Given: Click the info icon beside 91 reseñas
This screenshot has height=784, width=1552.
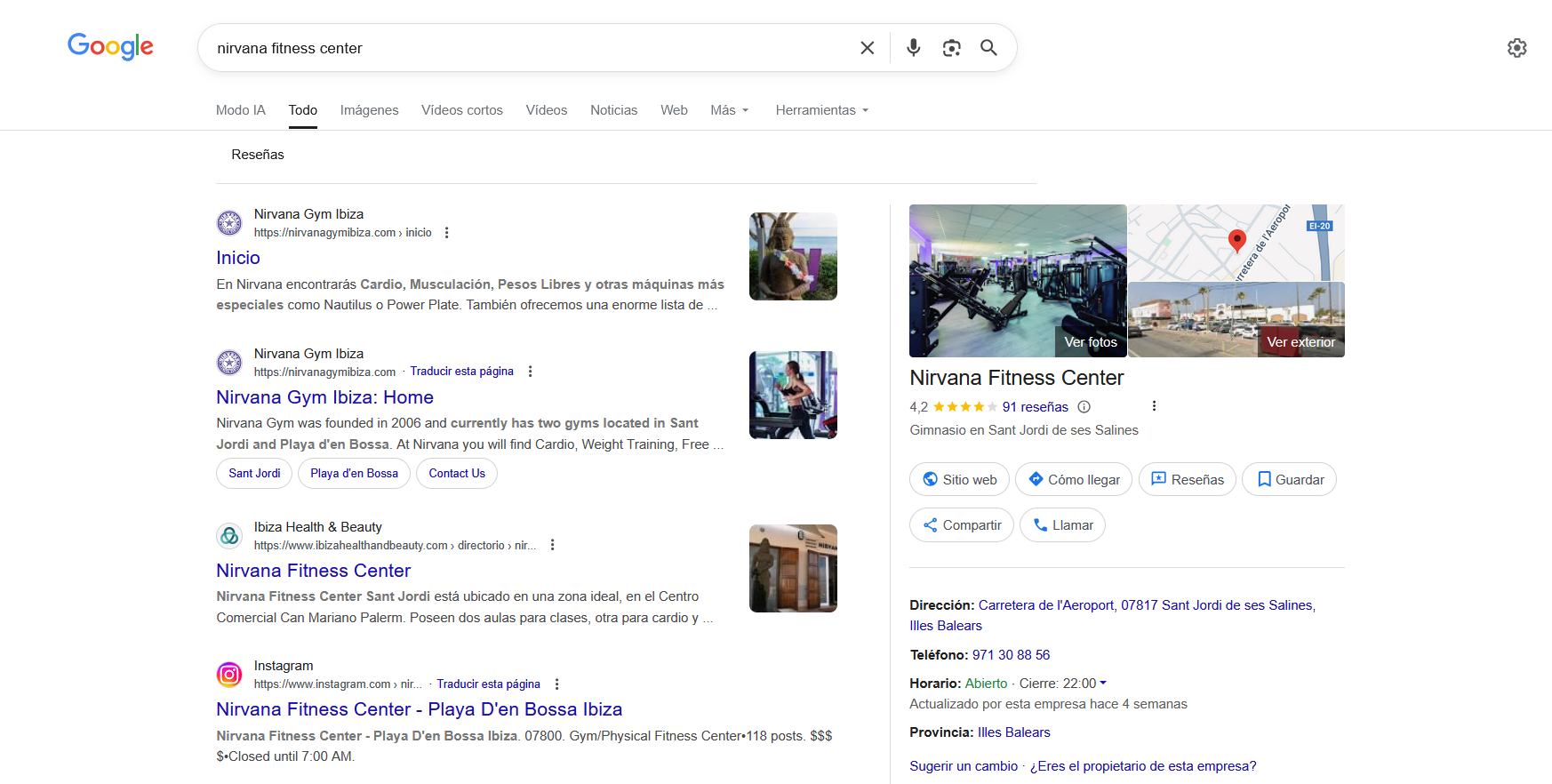Looking at the screenshot, I should click(1084, 407).
